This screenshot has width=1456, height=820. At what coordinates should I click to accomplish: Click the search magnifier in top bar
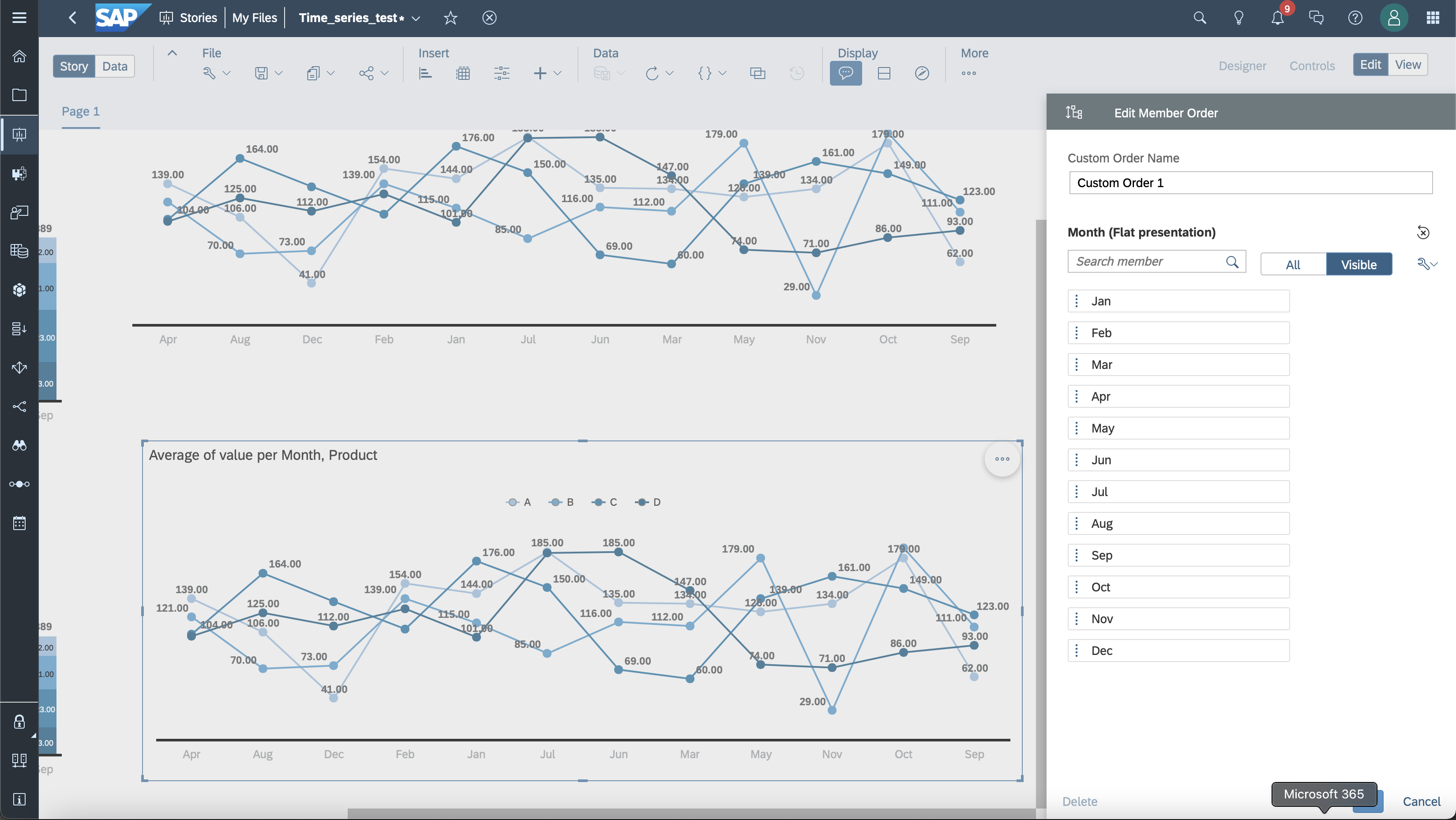pos(1199,18)
